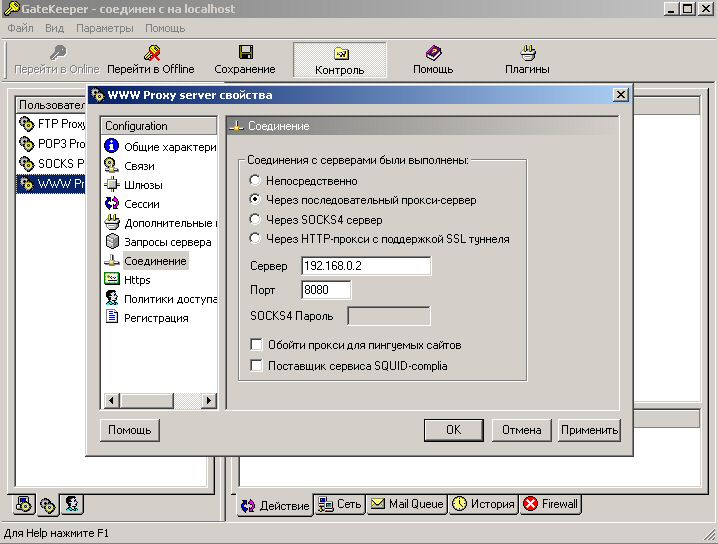
Task: Enable Обойти прокси для пингуемых сайтов checkbox
Action: [256, 344]
